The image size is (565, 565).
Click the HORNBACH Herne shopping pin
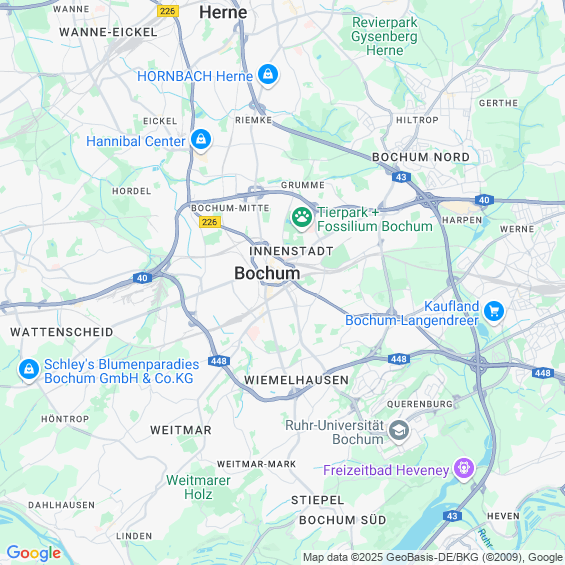[x=268, y=75]
